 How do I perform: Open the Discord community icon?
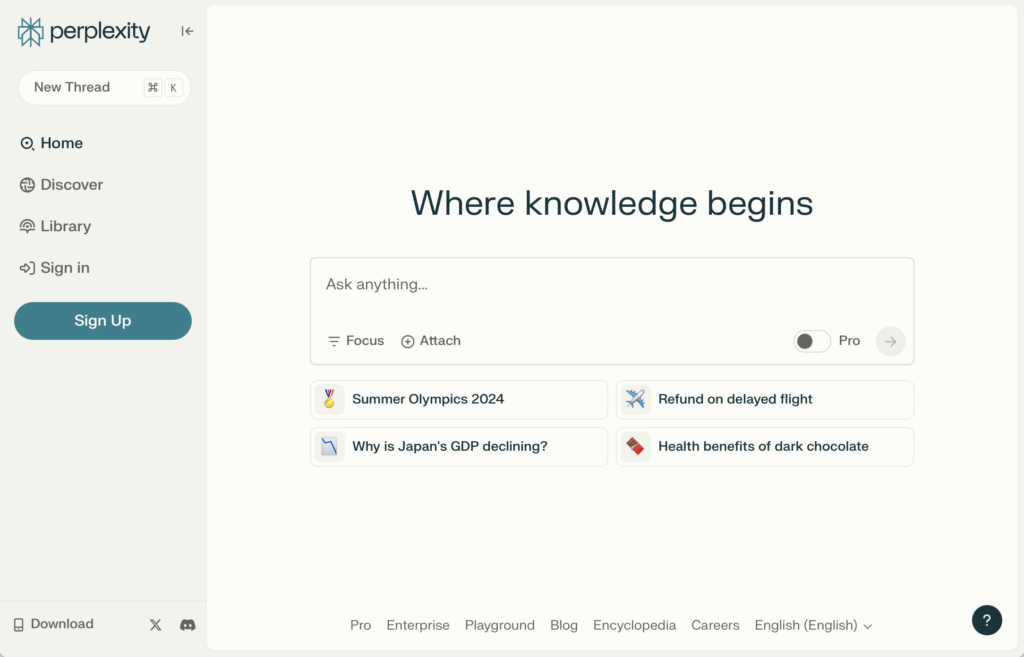coord(187,625)
